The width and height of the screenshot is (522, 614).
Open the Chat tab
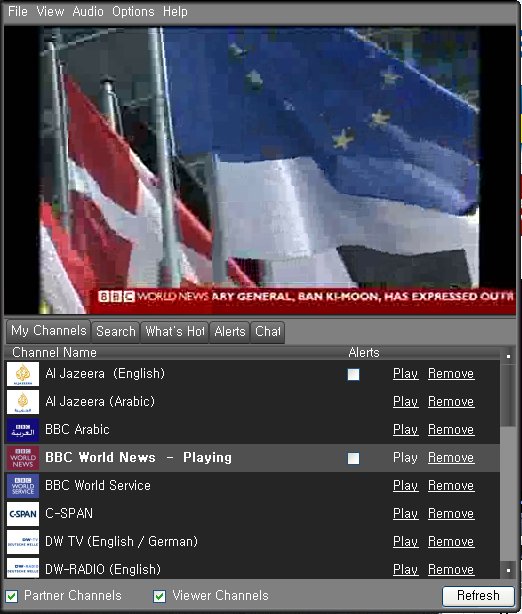coord(267,332)
